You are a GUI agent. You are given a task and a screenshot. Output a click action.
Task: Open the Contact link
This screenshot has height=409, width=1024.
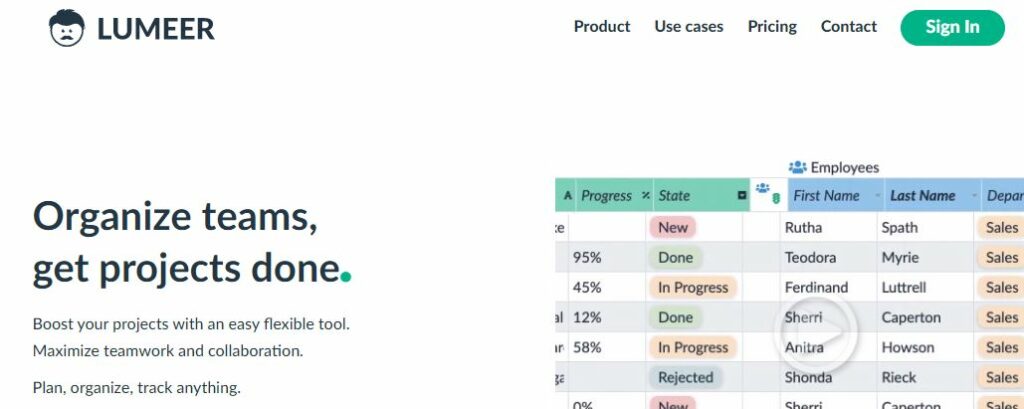[x=849, y=27]
